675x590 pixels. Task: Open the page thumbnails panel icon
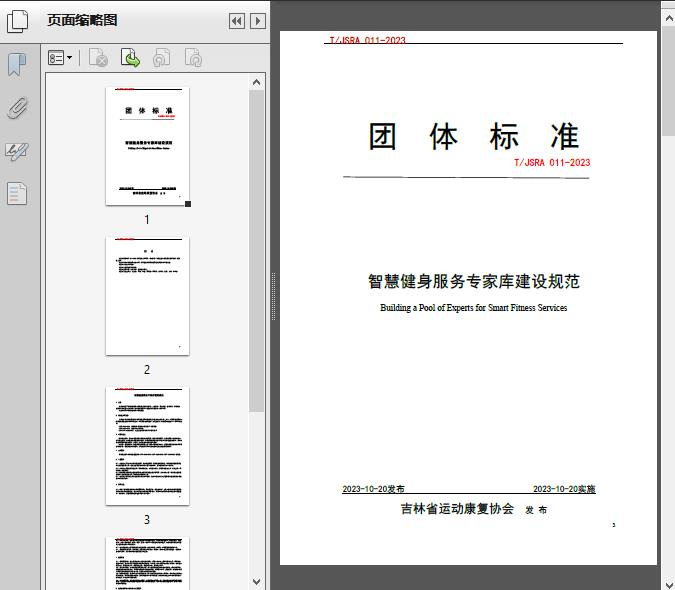tap(18, 21)
